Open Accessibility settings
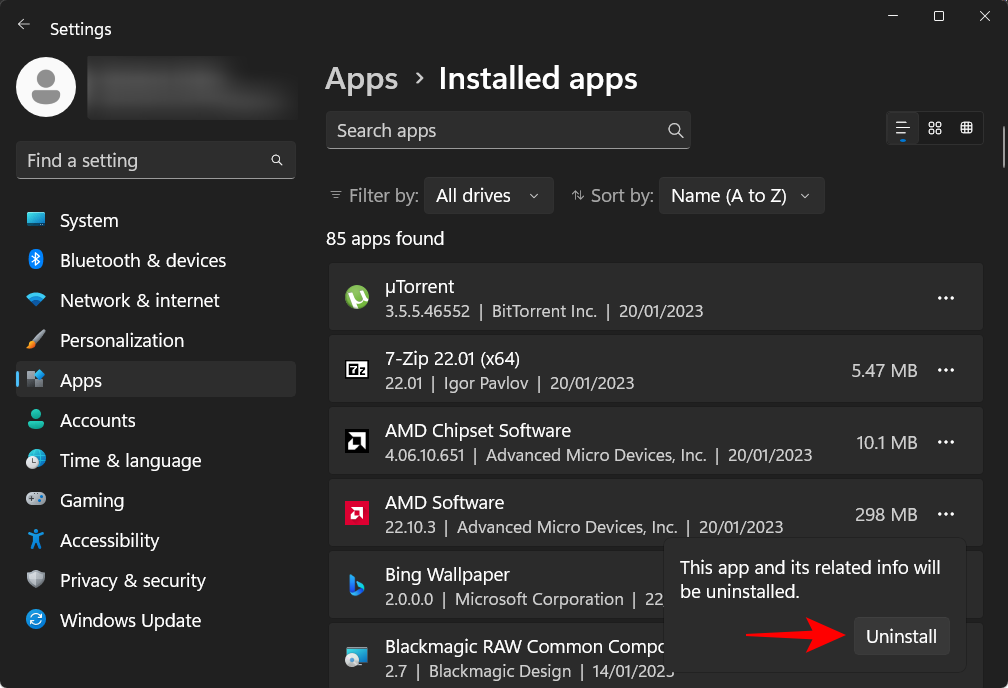The height and width of the screenshot is (688, 1008). 110,540
